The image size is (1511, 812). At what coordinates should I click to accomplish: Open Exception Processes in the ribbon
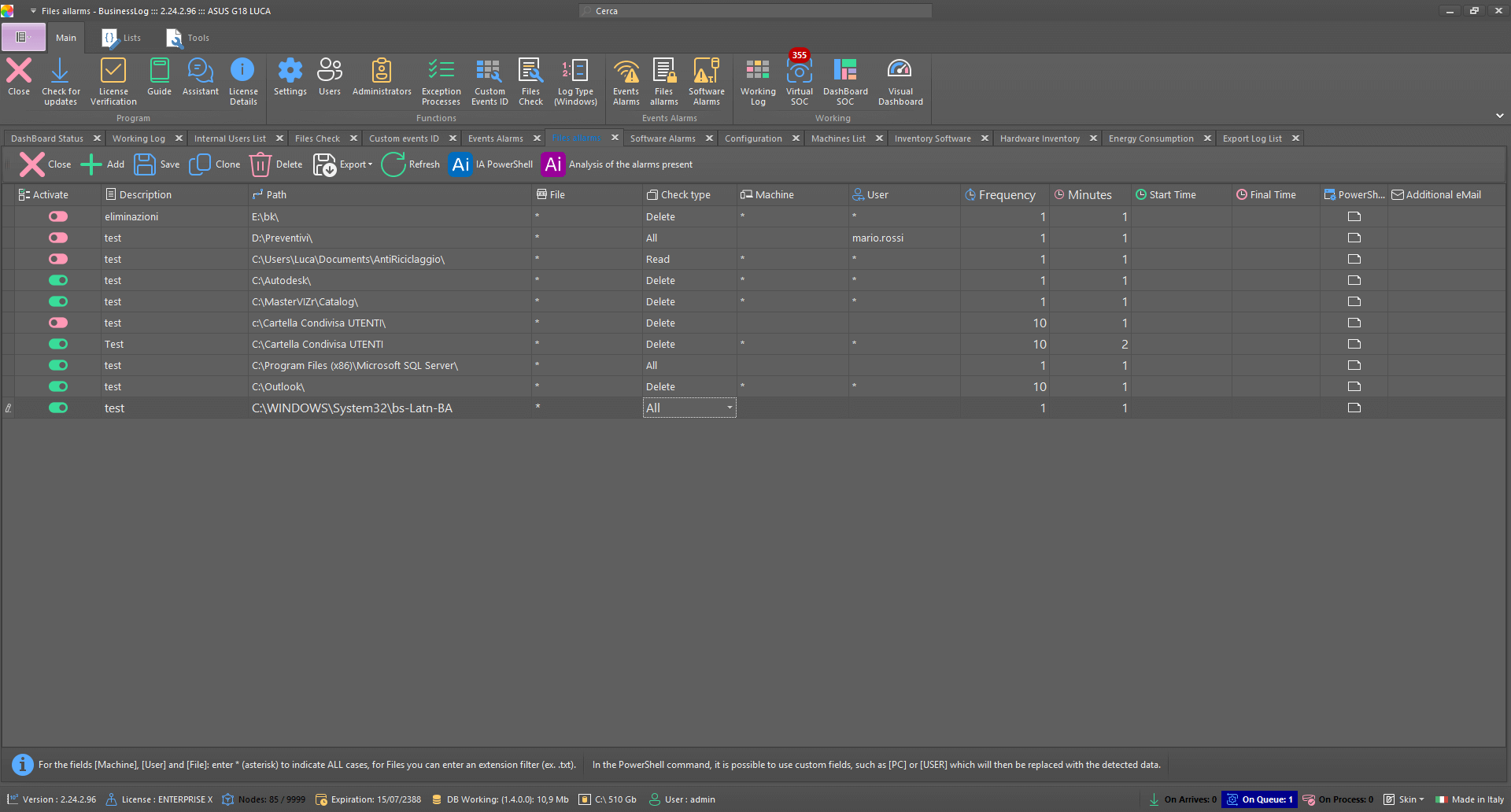[441, 81]
